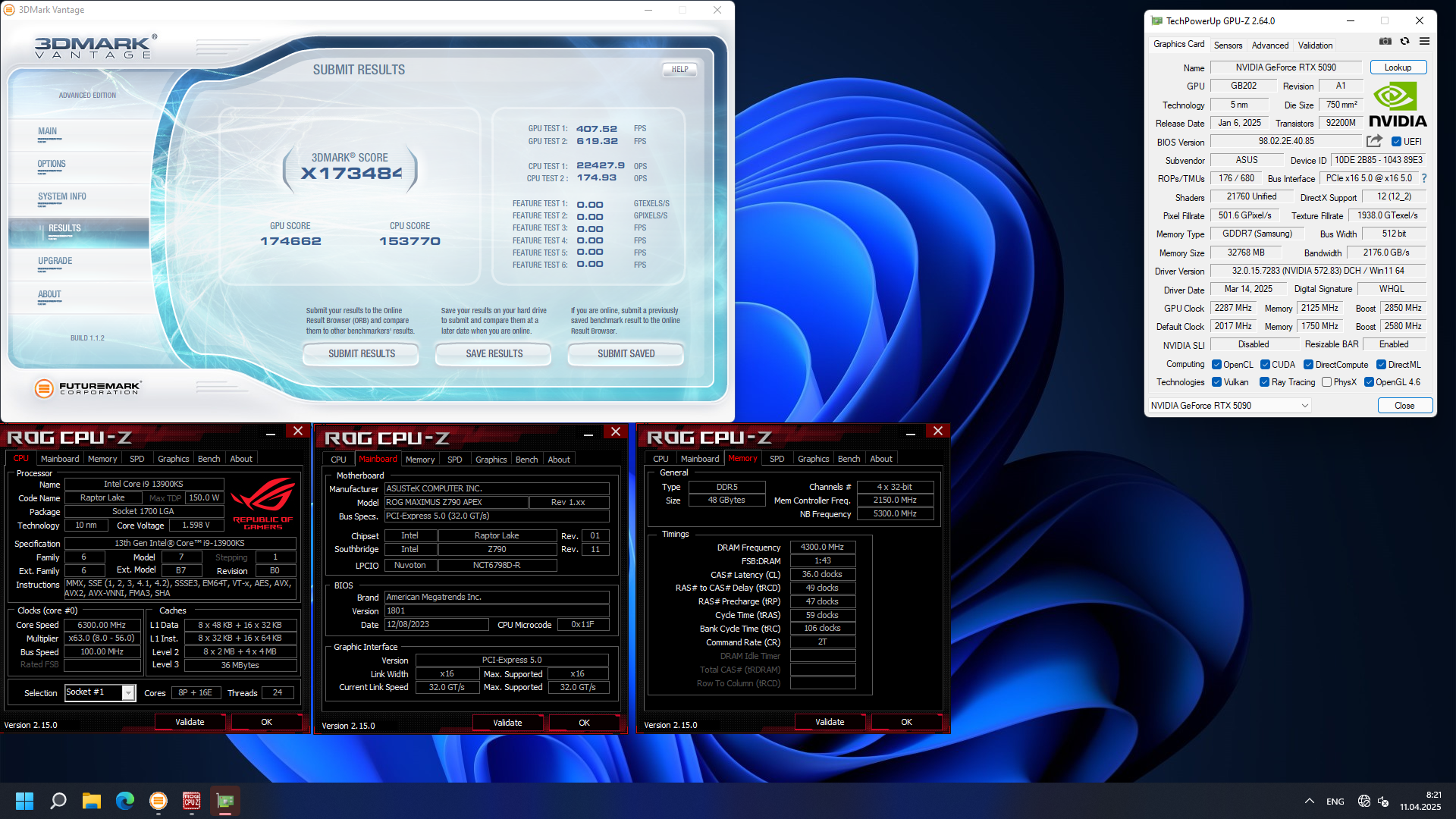This screenshot has height=819, width=1456.
Task: Open taskbar Search icon
Action: coord(58,801)
